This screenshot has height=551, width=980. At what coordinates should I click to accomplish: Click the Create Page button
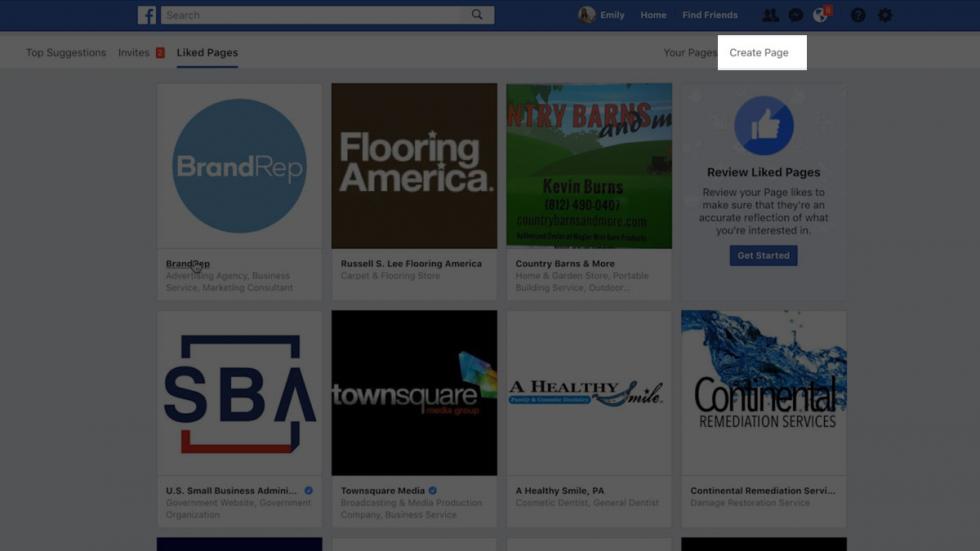pos(759,52)
